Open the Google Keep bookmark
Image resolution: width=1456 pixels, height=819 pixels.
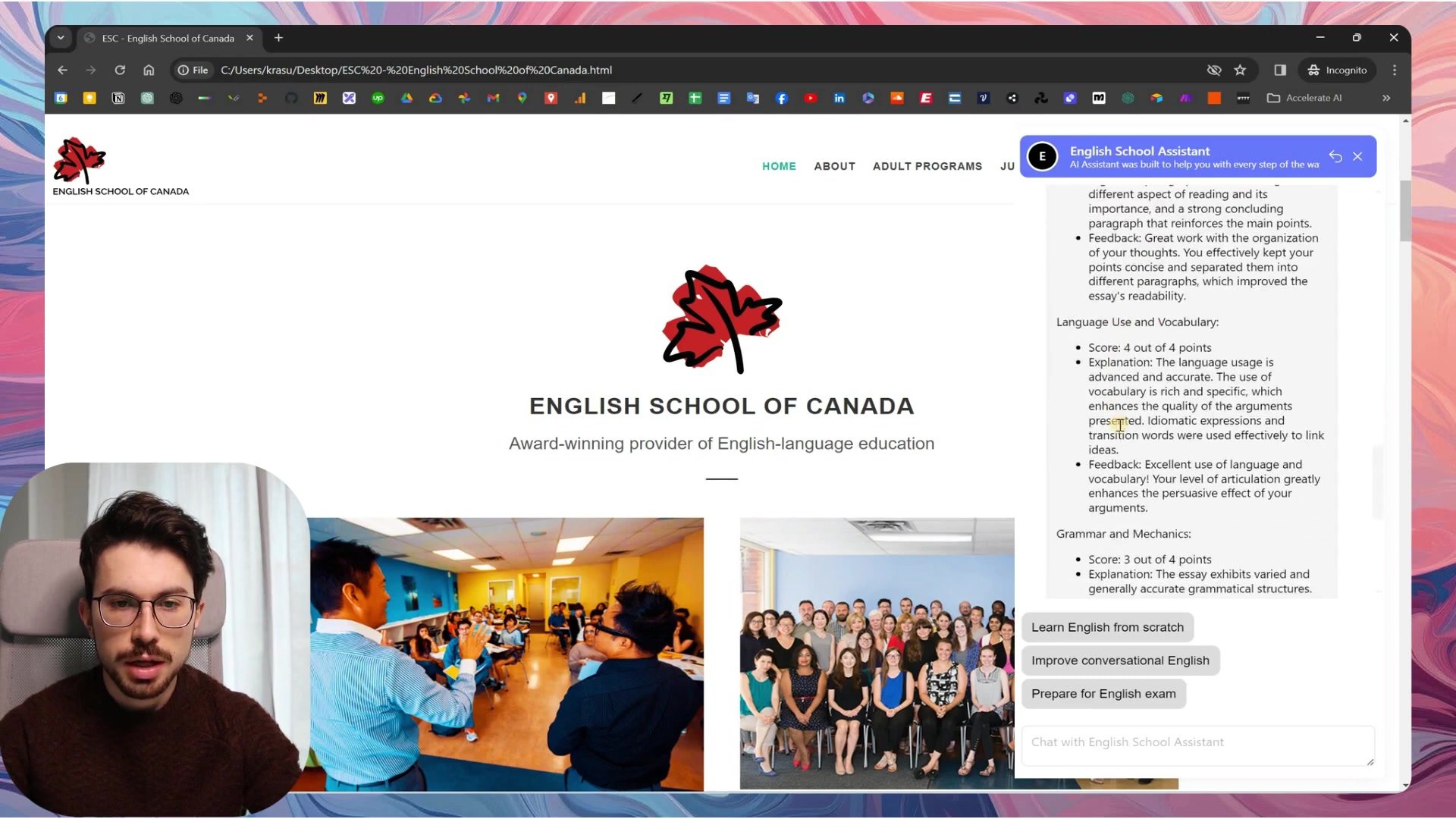coord(89,98)
